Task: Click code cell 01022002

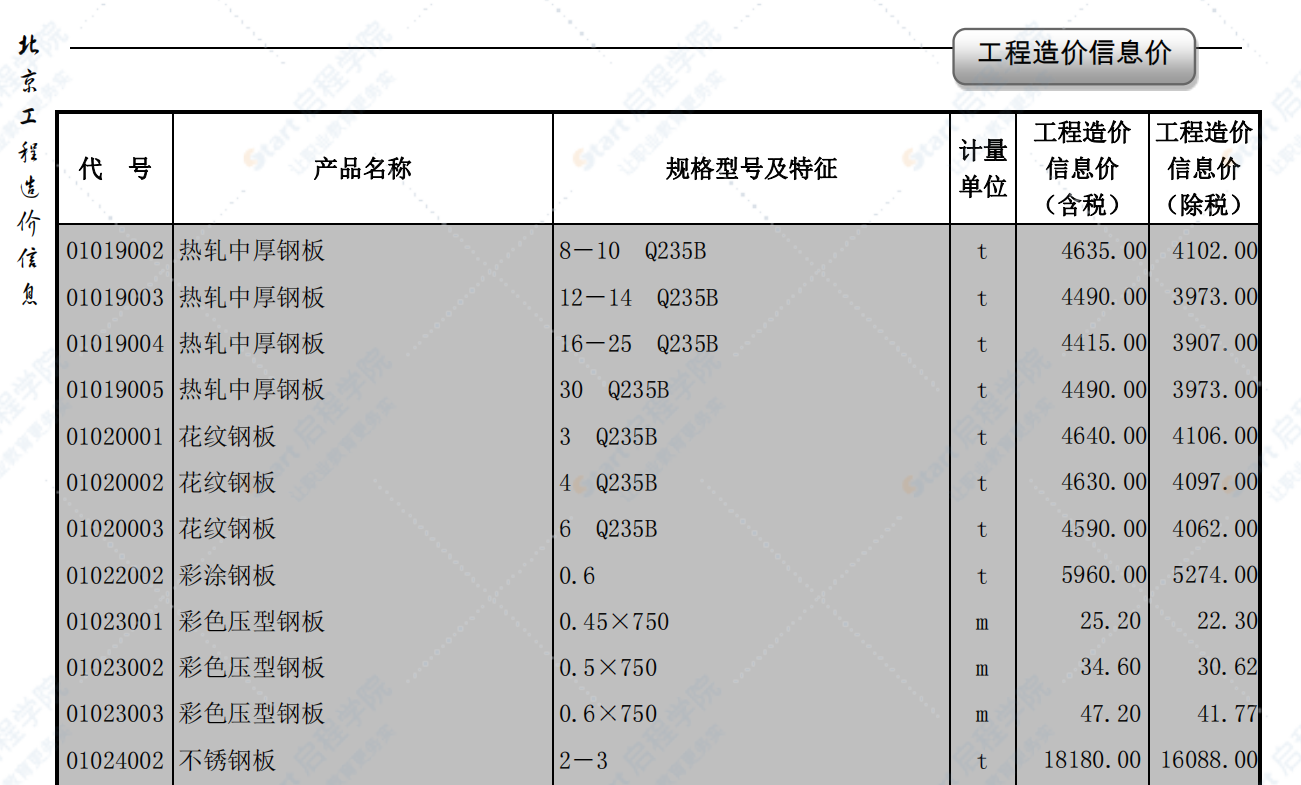Action: pos(115,576)
